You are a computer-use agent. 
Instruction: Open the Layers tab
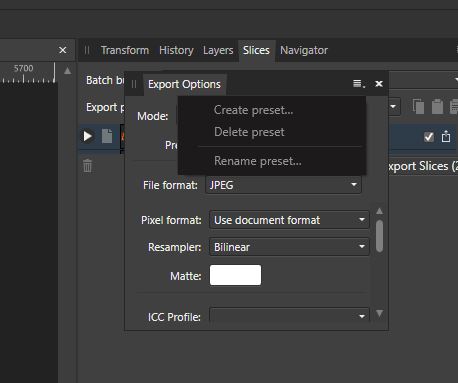218,50
